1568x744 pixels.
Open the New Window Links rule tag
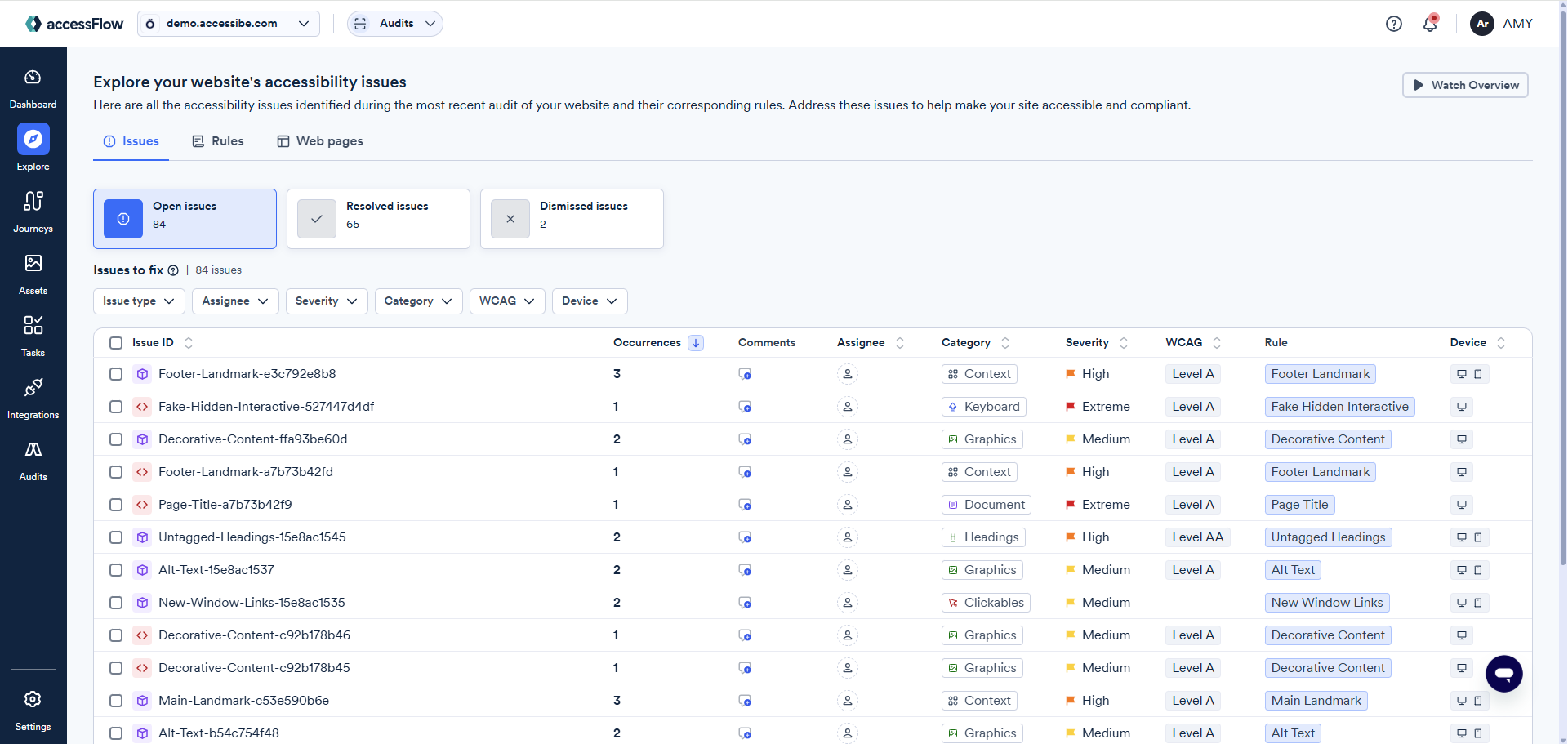pyautogui.click(x=1327, y=603)
